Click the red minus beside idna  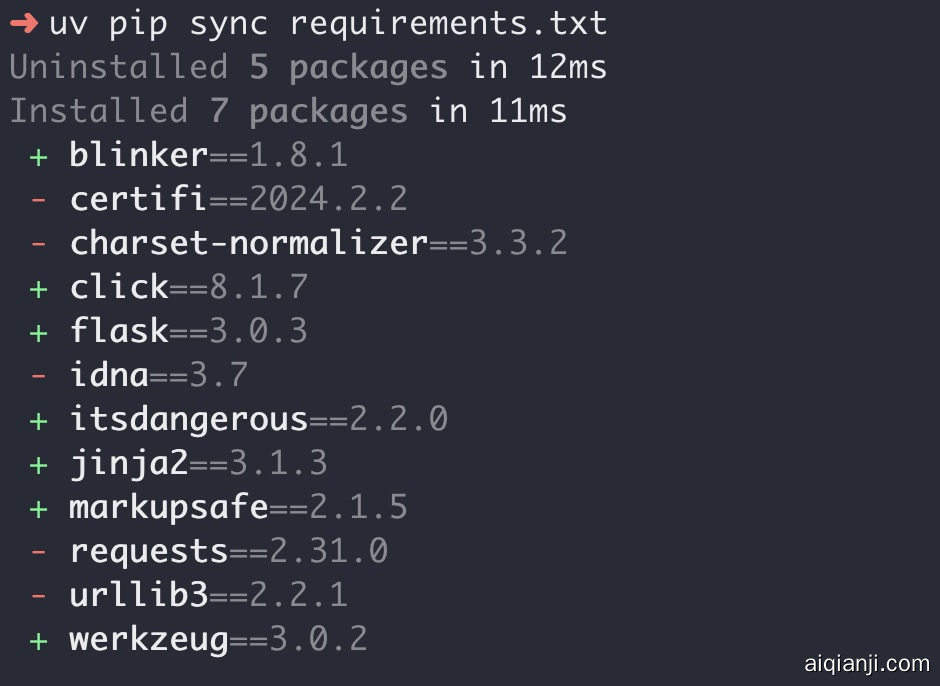(x=39, y=375)
